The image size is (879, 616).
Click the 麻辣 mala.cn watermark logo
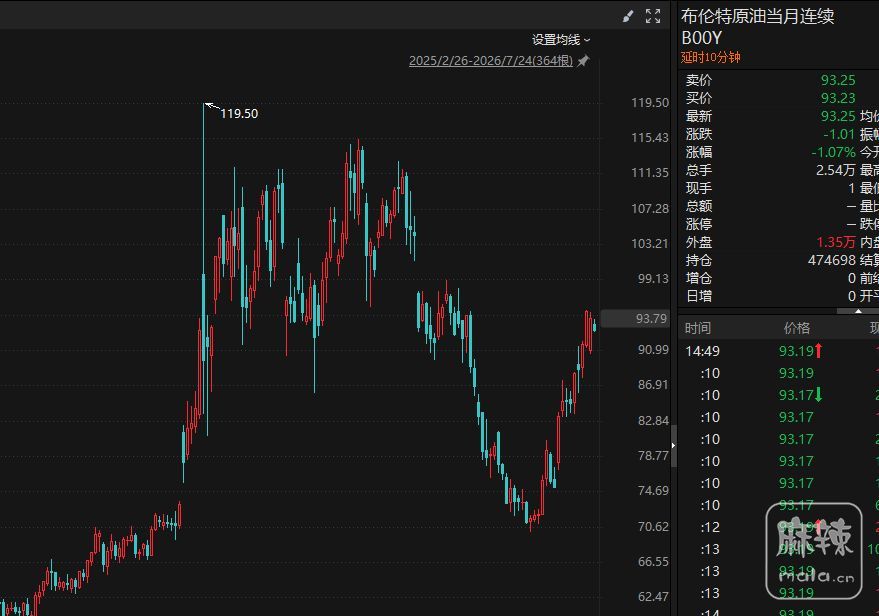tap(814, 550)
